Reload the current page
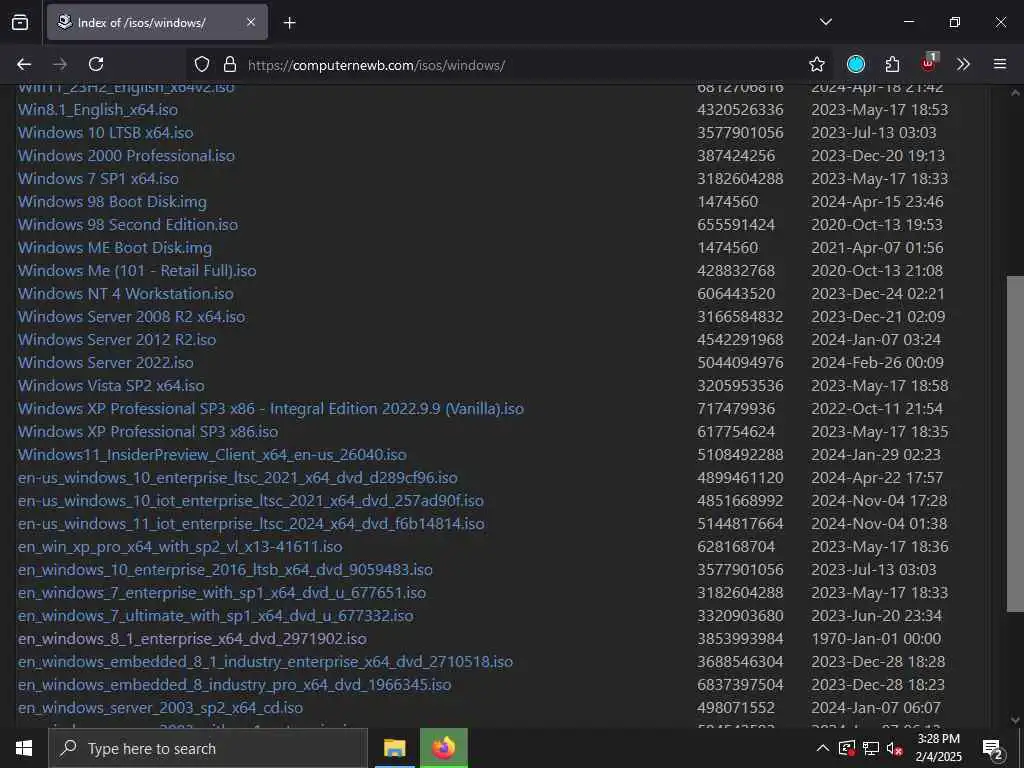Viewport: 1024px width, 768px height. coord(96,64)
